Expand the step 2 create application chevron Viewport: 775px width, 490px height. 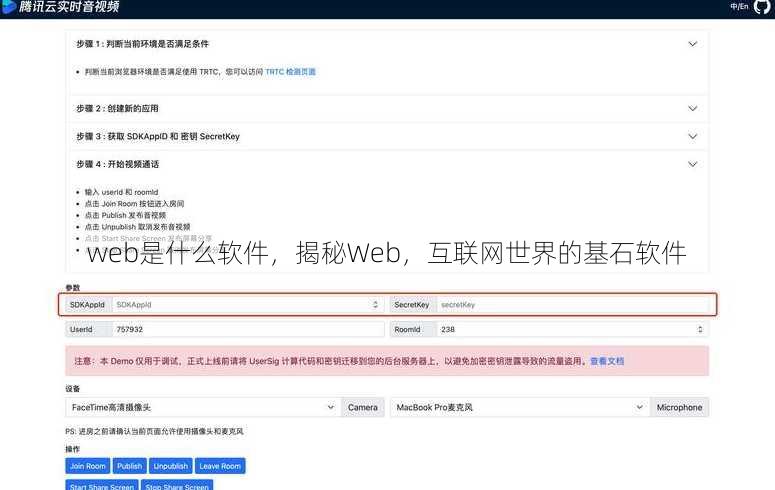[x=692, y=108]
